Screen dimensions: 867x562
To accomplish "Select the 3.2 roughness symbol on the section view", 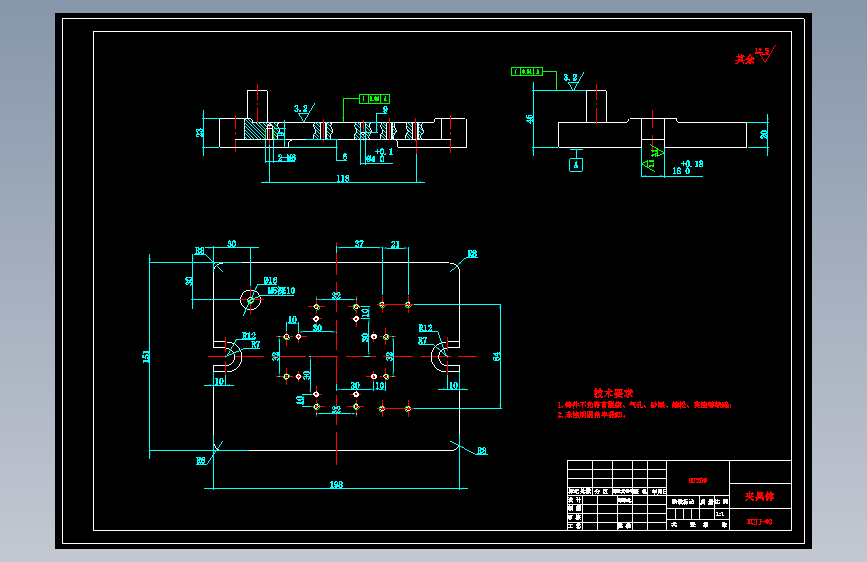I will point(304,112).
